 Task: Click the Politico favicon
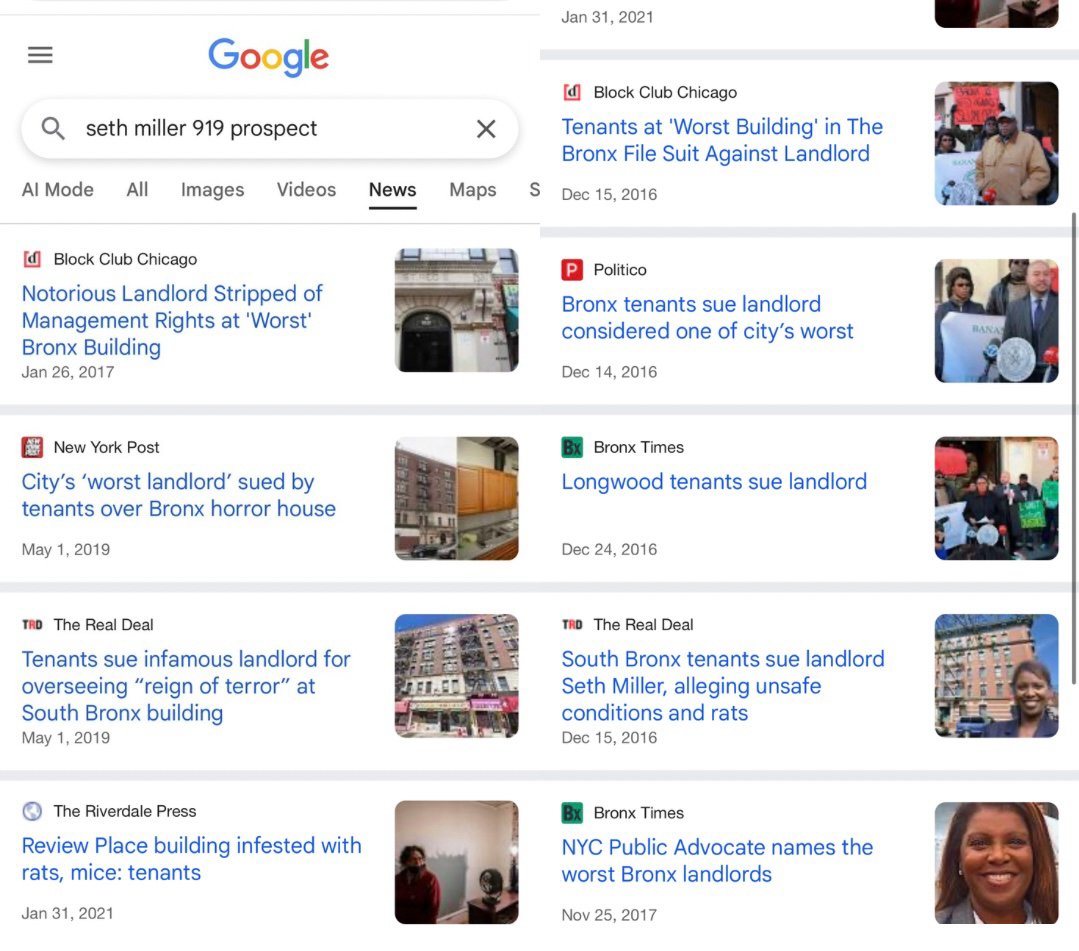[x=572, y=270]
